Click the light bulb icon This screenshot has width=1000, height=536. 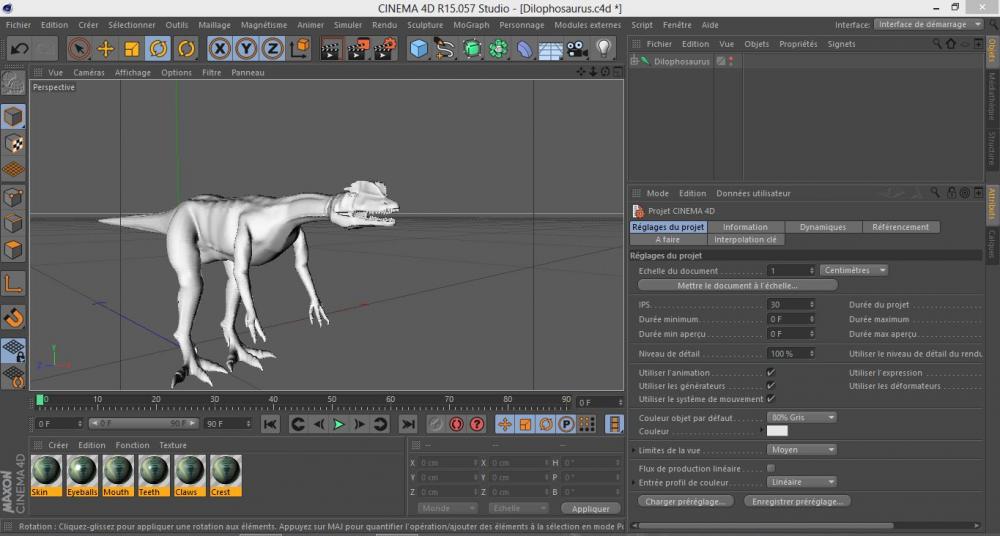coord(604,48)
